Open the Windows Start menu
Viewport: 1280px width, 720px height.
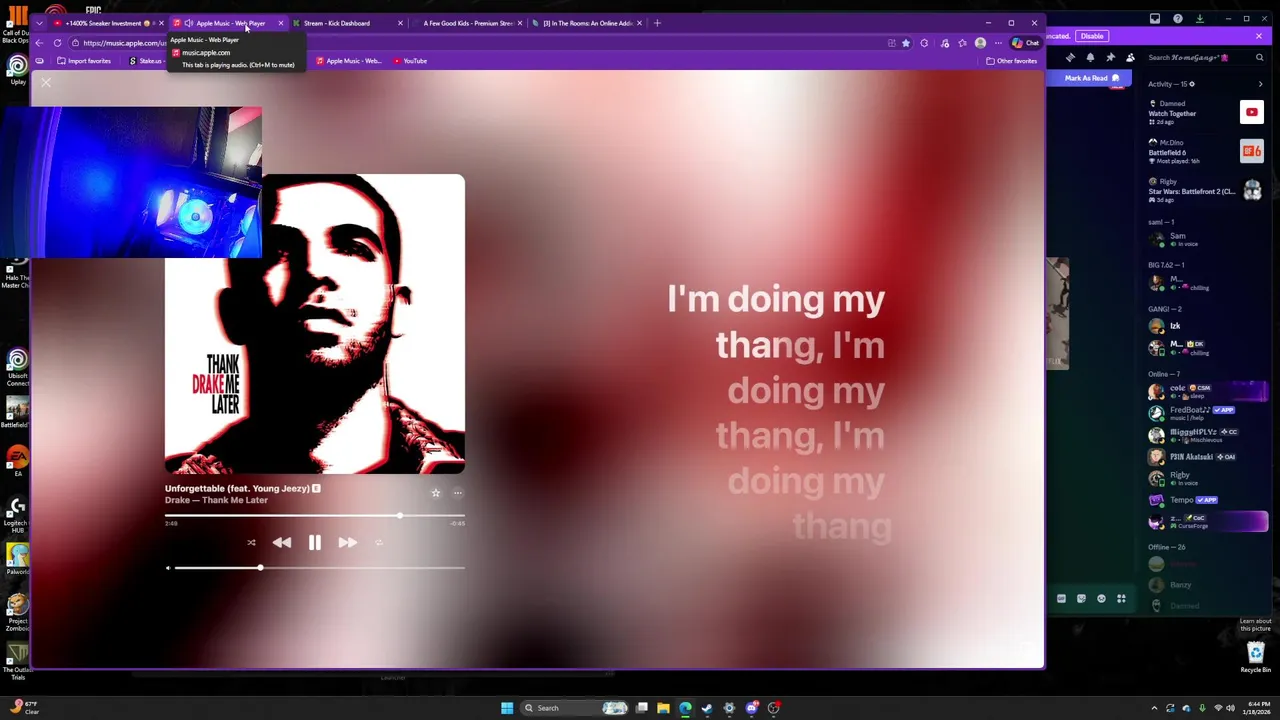click(x=507, y=708)
